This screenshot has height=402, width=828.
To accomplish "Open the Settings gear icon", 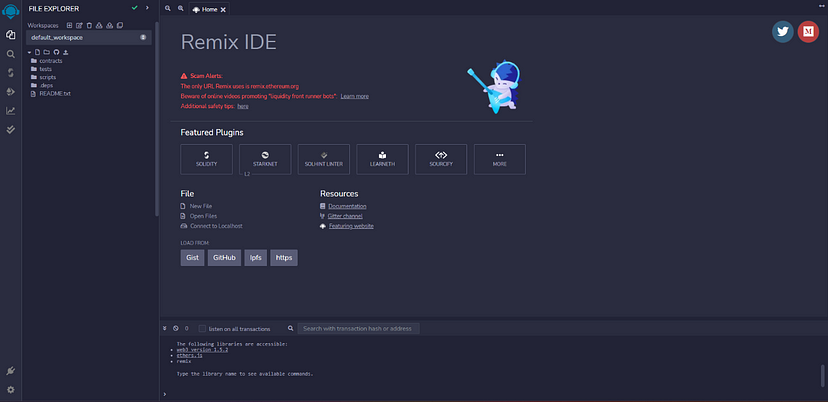I will coord(11,390).
